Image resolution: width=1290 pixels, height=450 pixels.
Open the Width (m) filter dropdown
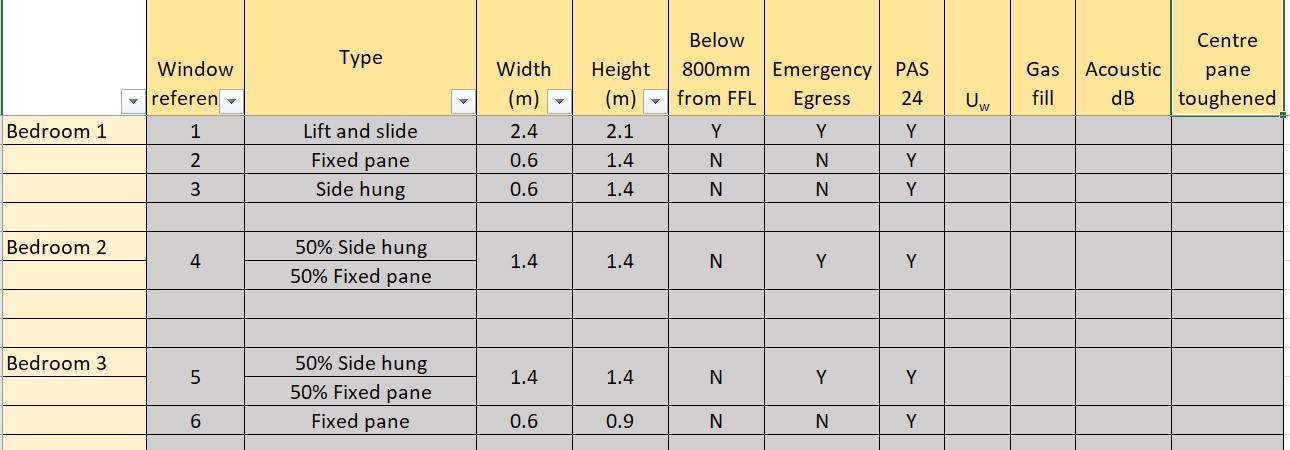(x=558, y=101)
